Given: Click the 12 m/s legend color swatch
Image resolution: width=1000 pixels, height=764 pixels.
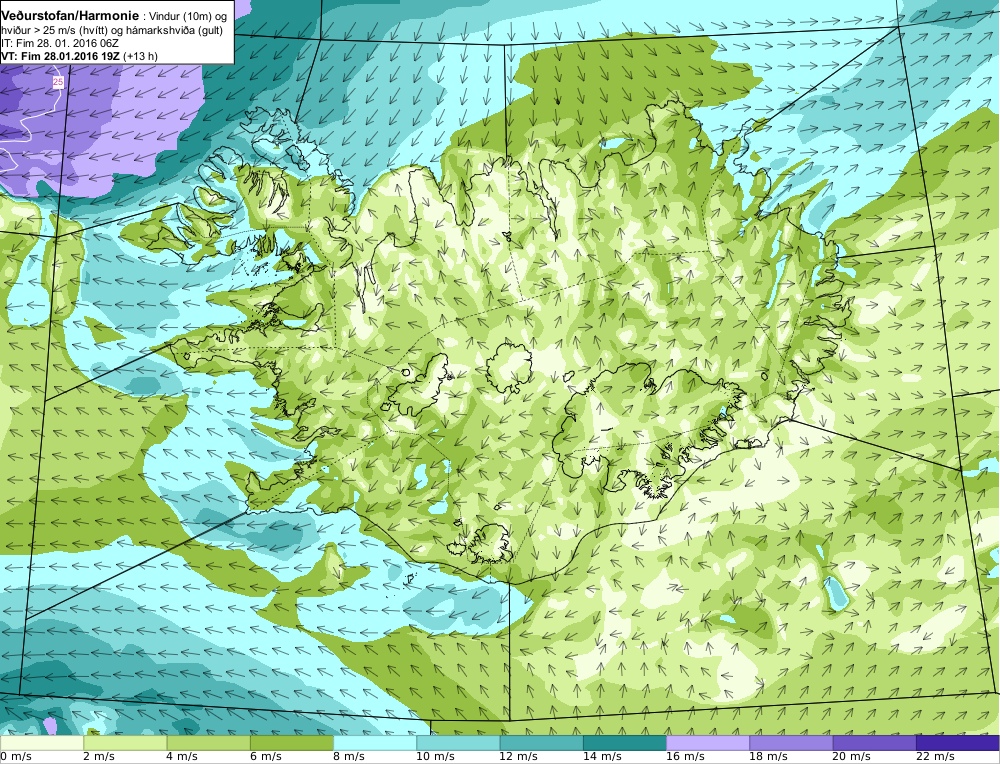Looking at the screenshot, I should (541, 743).
